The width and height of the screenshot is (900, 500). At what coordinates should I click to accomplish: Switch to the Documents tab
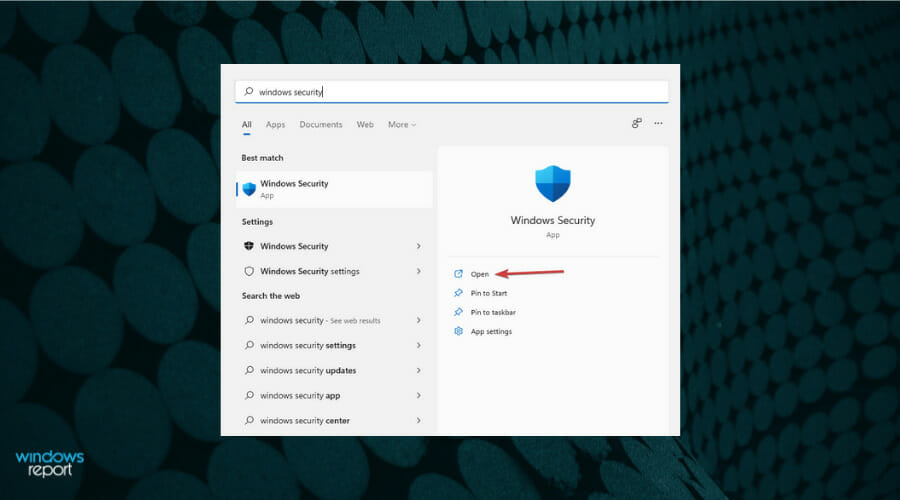coord(320,125)
